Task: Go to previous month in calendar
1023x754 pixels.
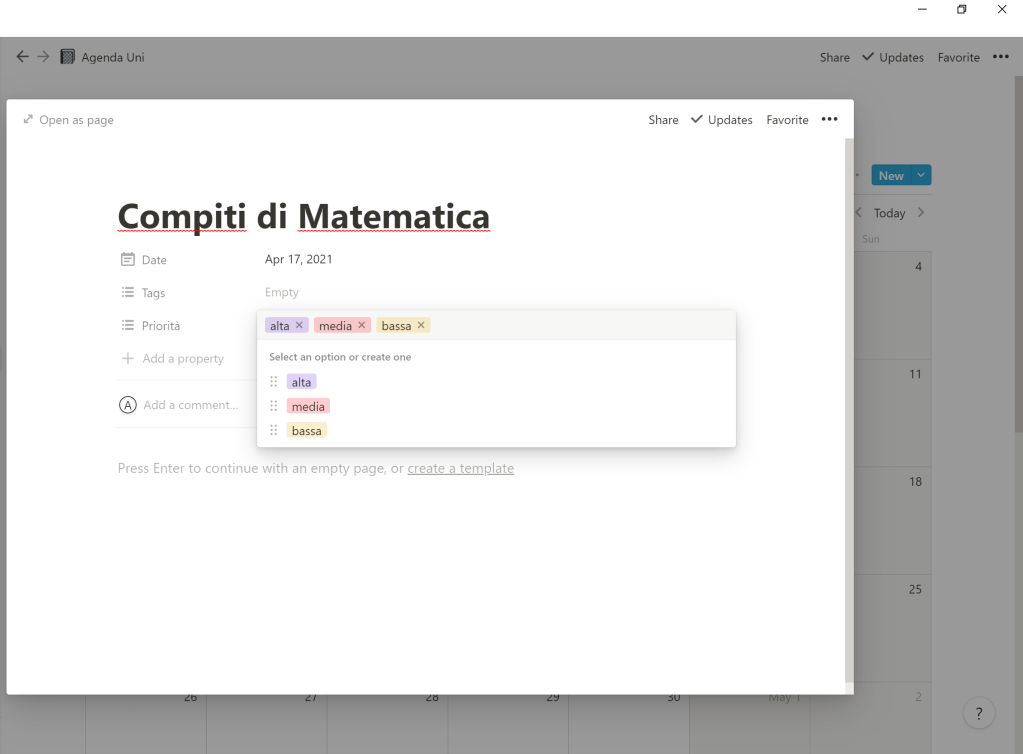Action: (858, 213)
